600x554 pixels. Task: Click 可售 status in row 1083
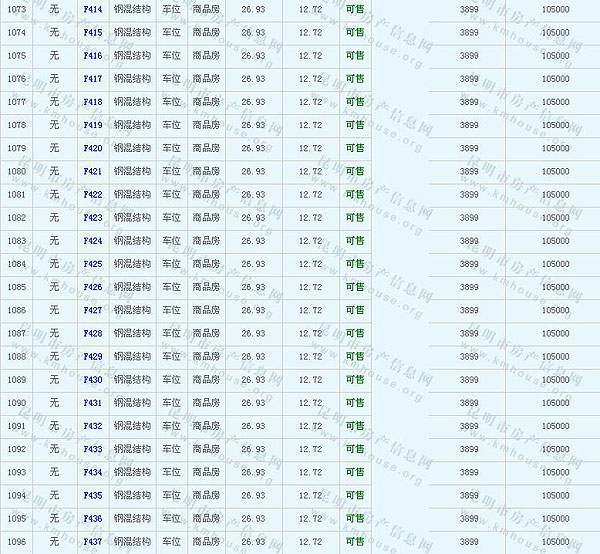(x=354, y=241)
